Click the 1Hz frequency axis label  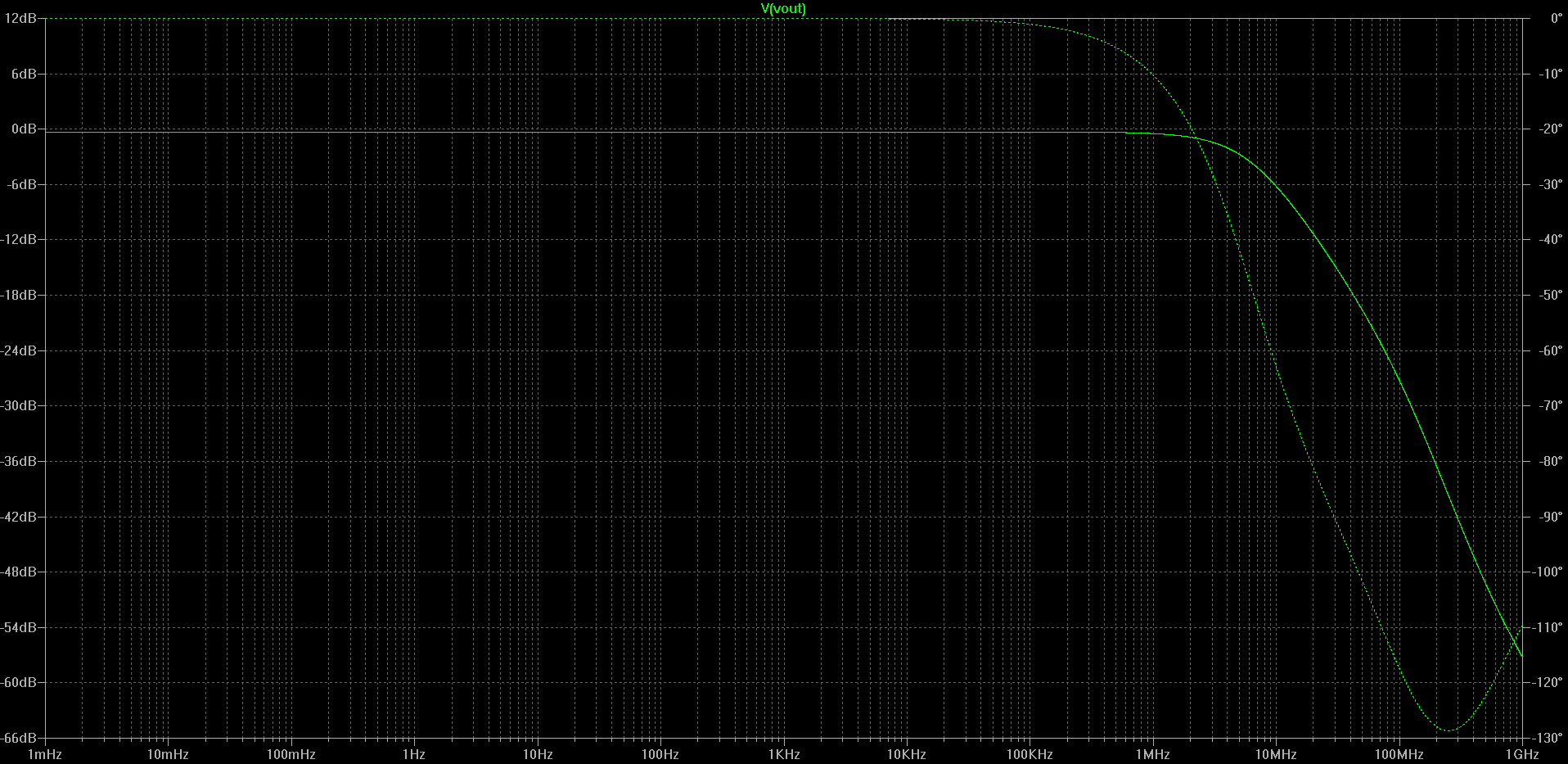coord(414,754)
